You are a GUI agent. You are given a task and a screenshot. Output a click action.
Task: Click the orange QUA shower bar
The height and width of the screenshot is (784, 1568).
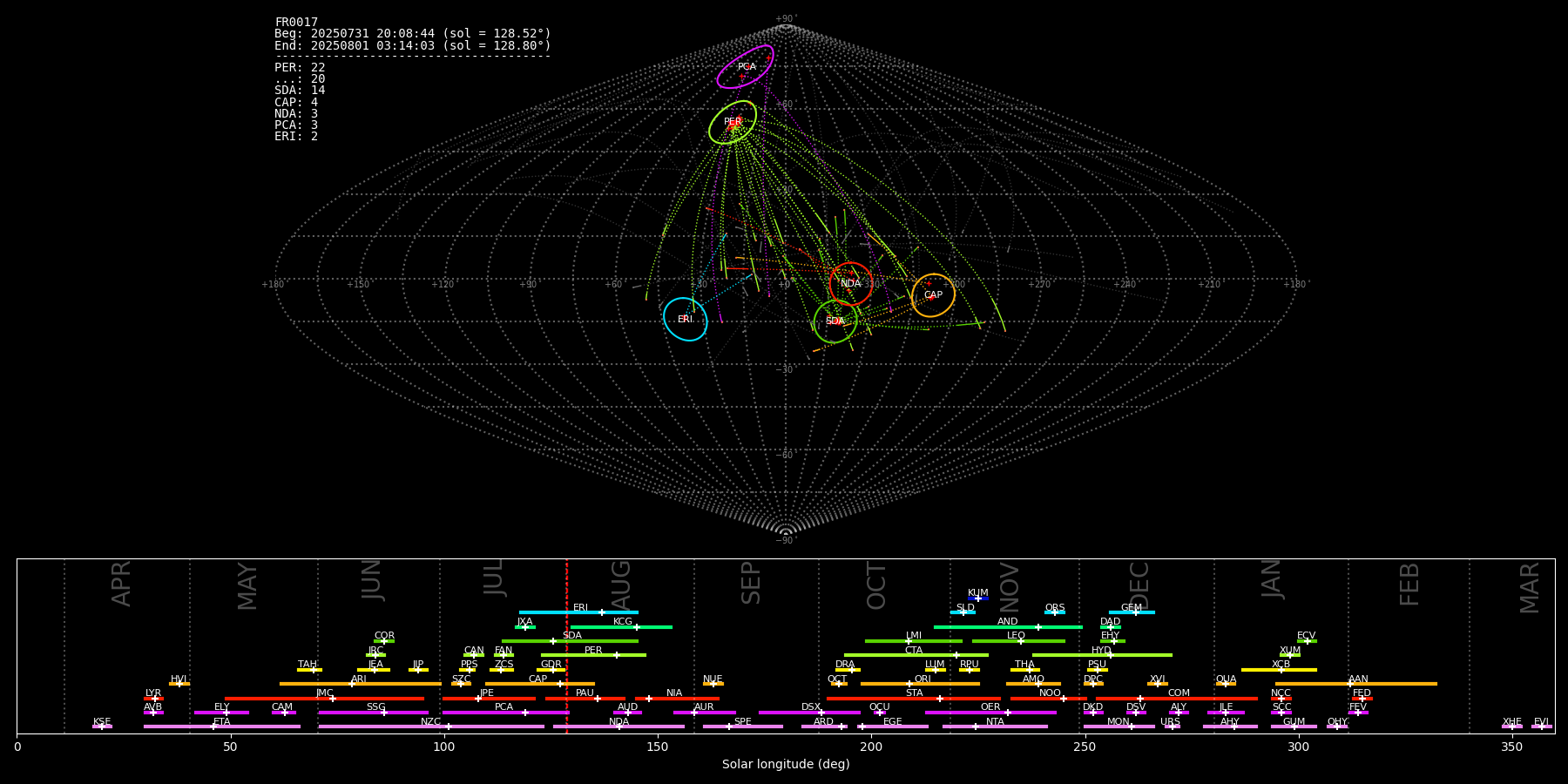[x=1226, y=684]
